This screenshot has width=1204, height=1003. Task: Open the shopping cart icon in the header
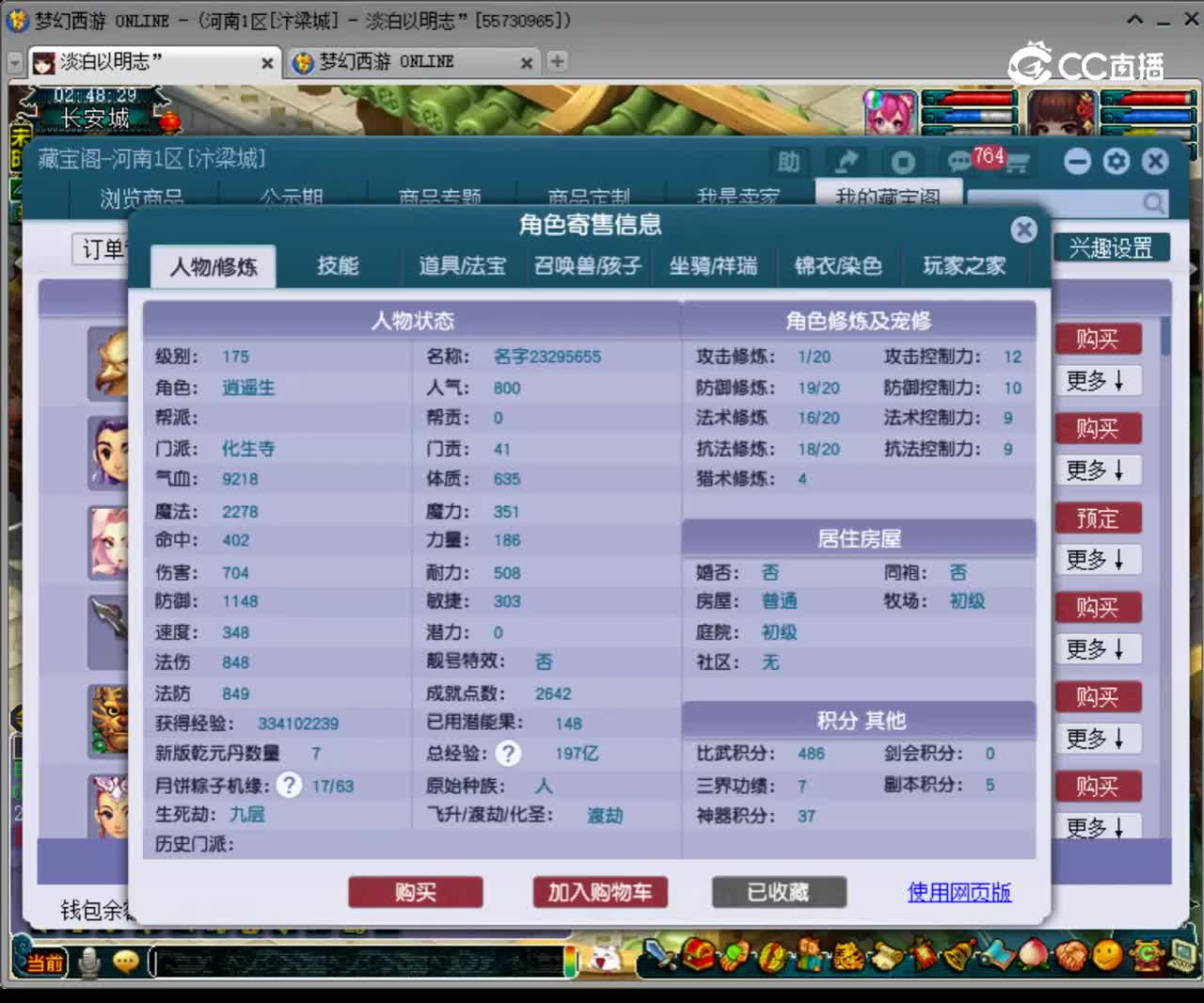tap(1017, 164)
